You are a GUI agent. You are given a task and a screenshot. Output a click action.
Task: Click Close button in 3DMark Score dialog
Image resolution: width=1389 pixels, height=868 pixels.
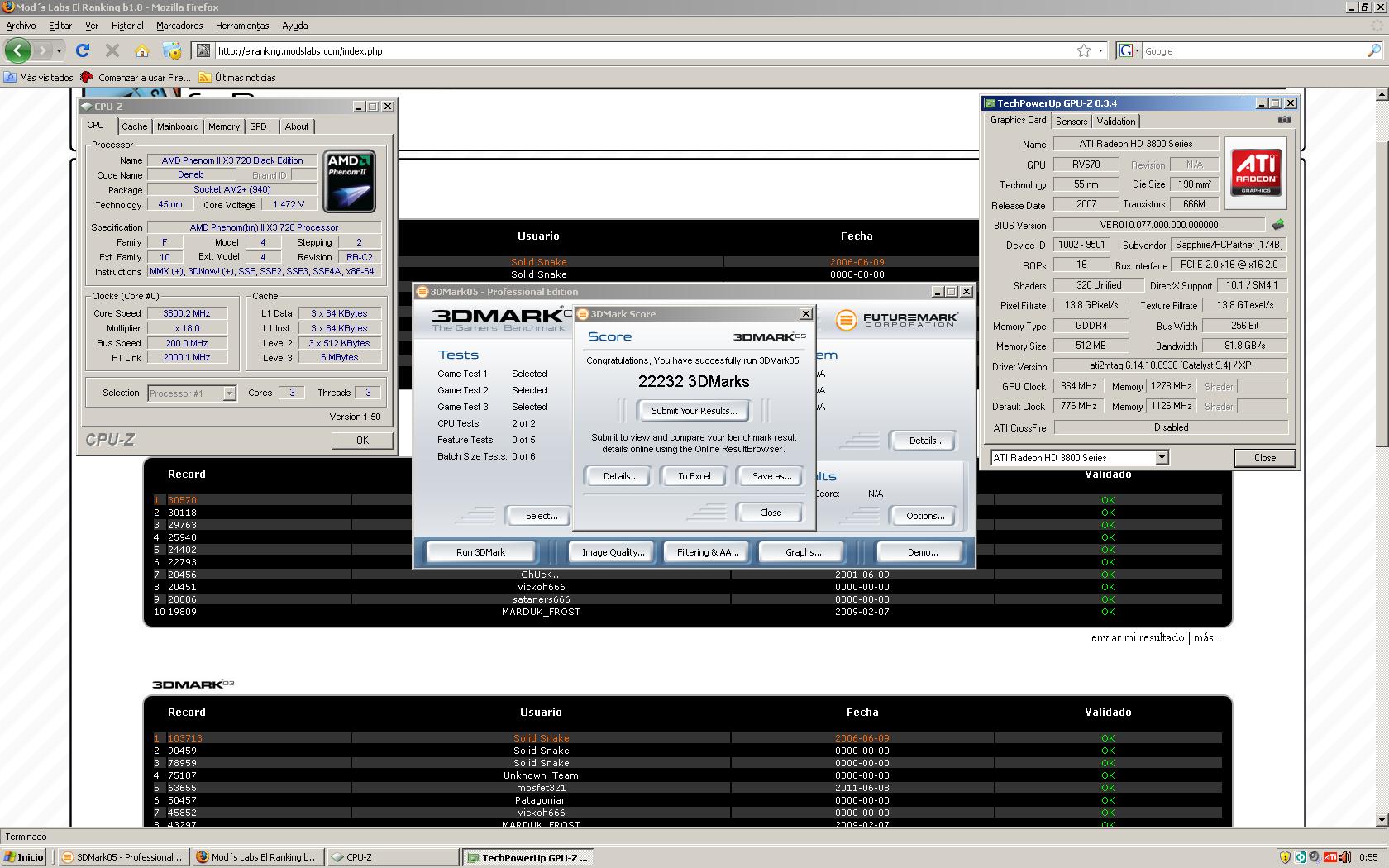(770, 513)
